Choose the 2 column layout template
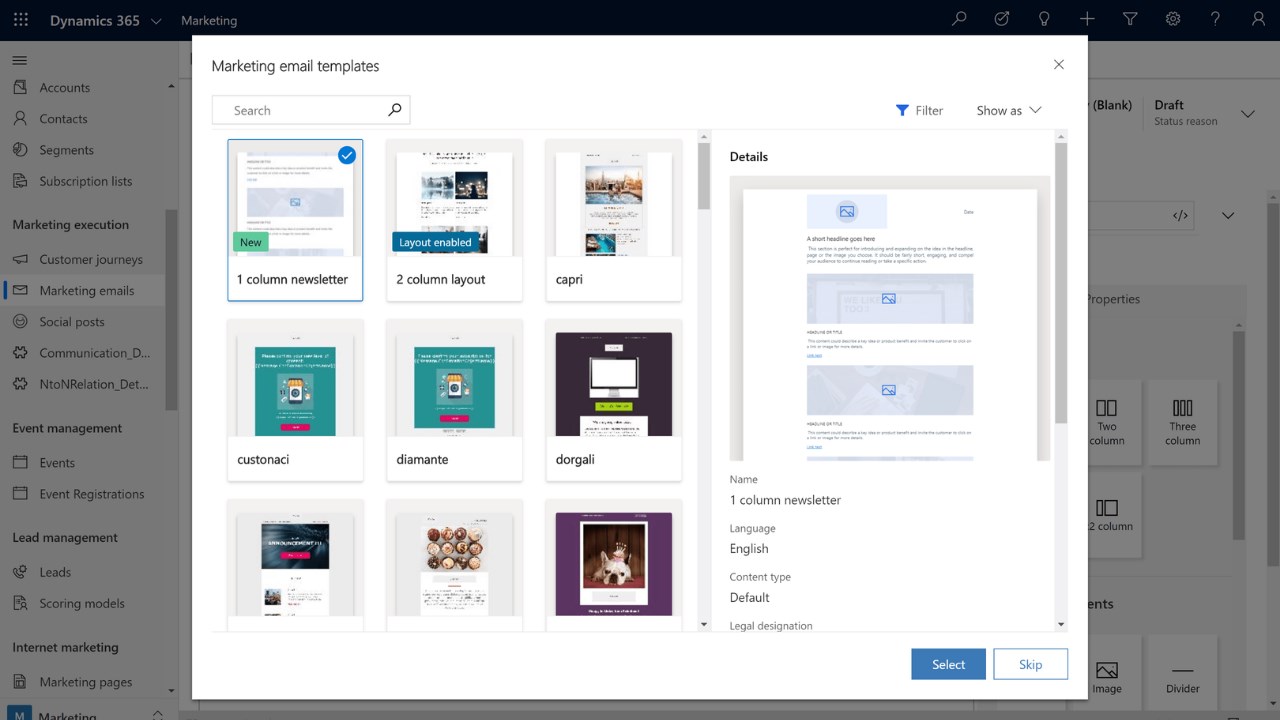 (454, 220)
